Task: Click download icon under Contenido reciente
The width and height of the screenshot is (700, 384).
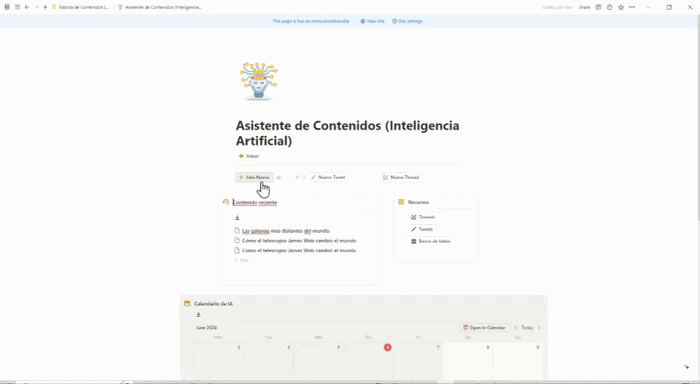Action: [x=237, y=217]
